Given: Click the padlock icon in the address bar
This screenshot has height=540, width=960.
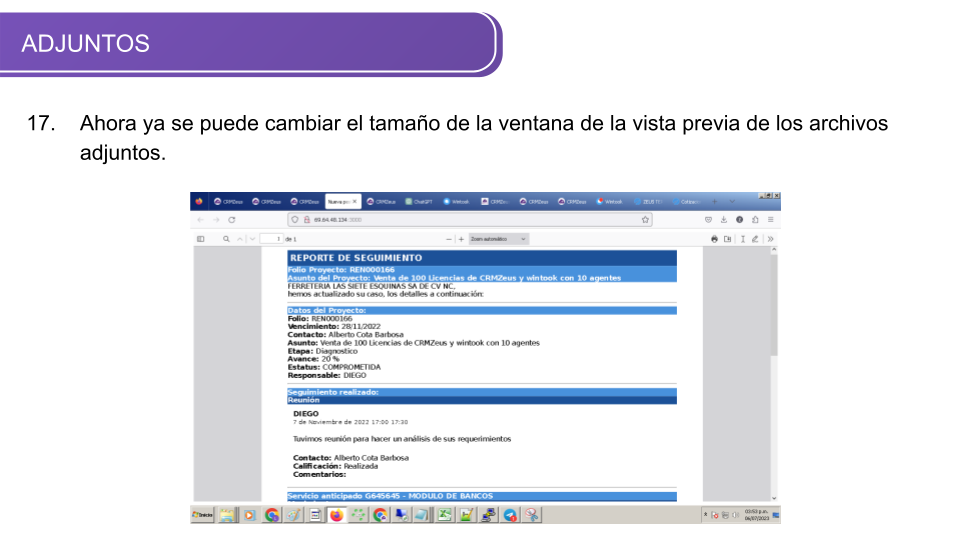Looking at the screenshot, I should click(307, 220).
